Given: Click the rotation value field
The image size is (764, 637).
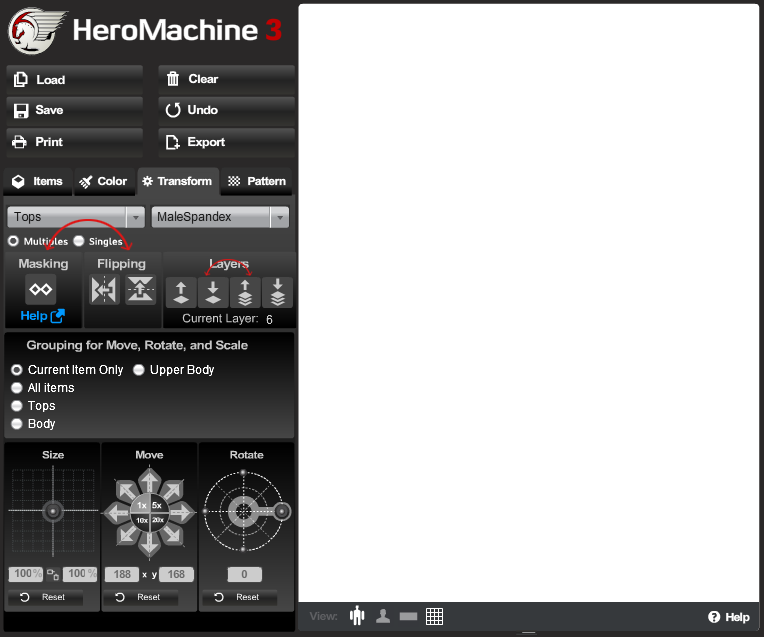Looking at the screenshot, I should 244,574.
